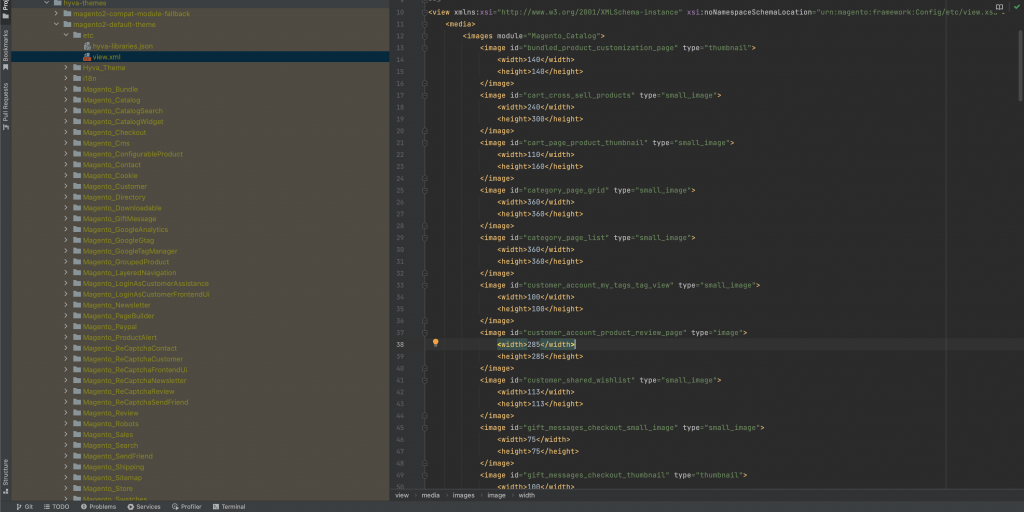Click 'gift_messages_checkout_small_image' id value
This screenshot has height=512, width=1024.
pyautogui.click(x=601, y=427)
